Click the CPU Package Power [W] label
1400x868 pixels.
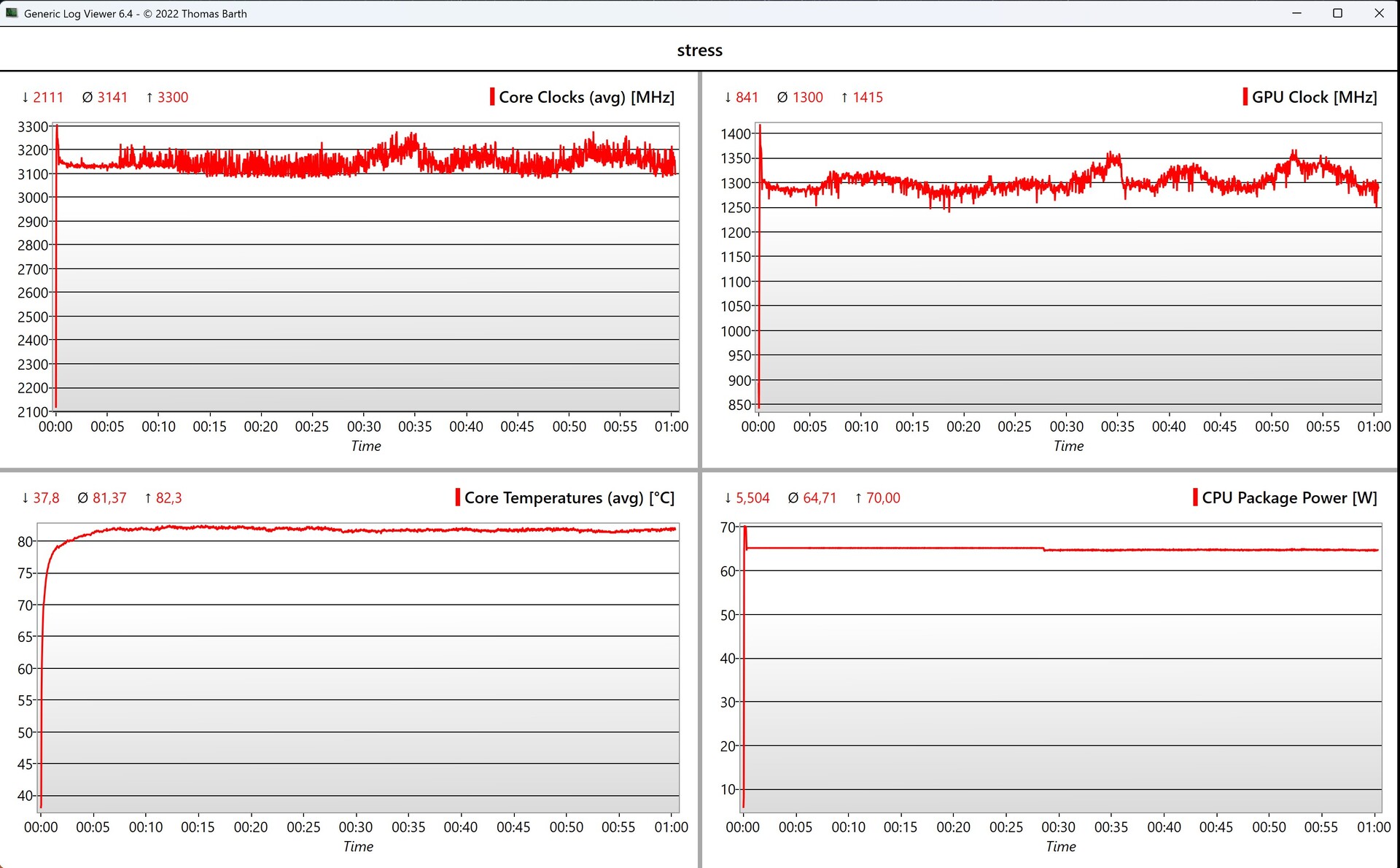click(1289, 497)
